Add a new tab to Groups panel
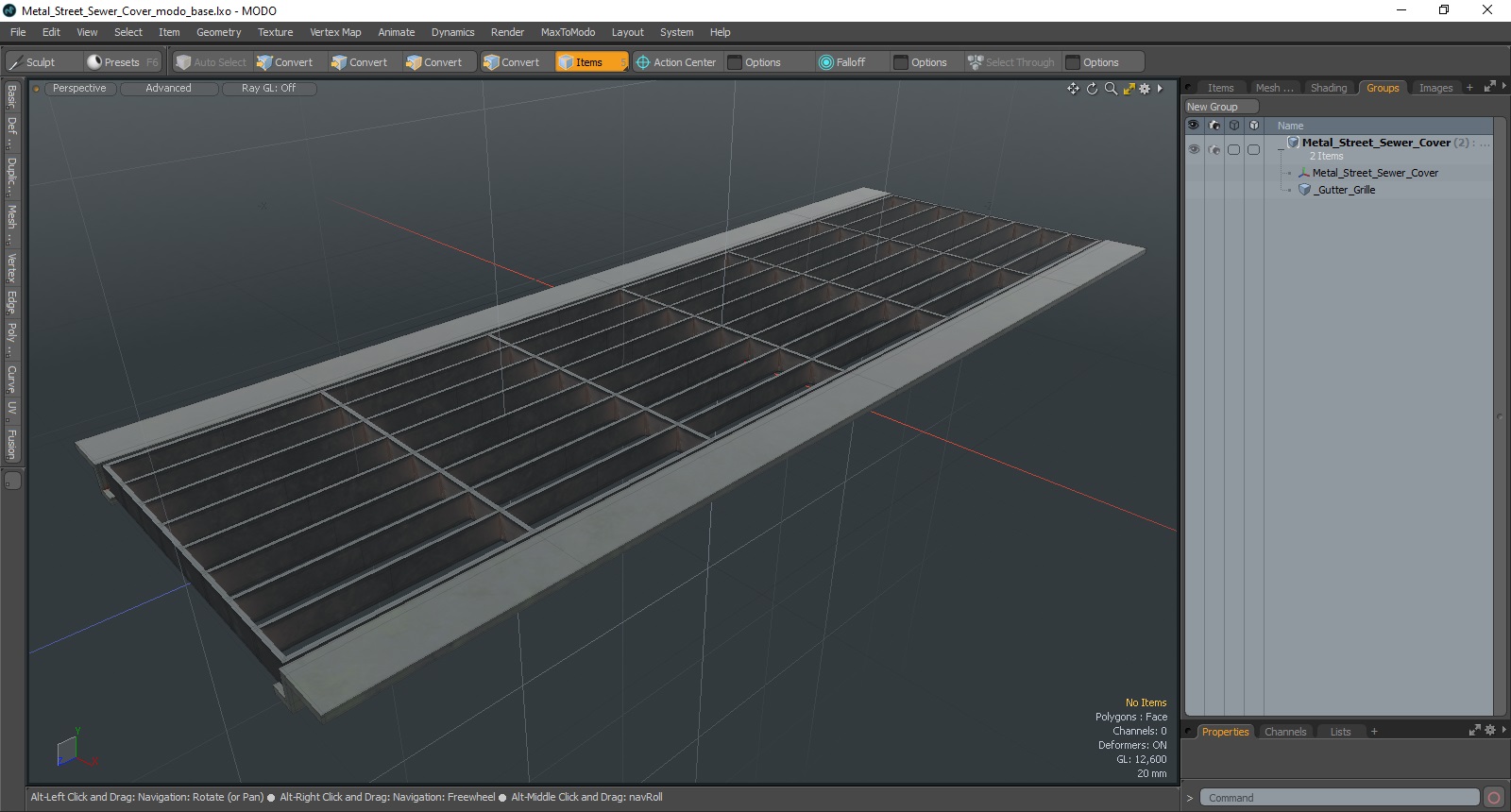The width and height of the screenshot is (1511, 812). 1469,88
